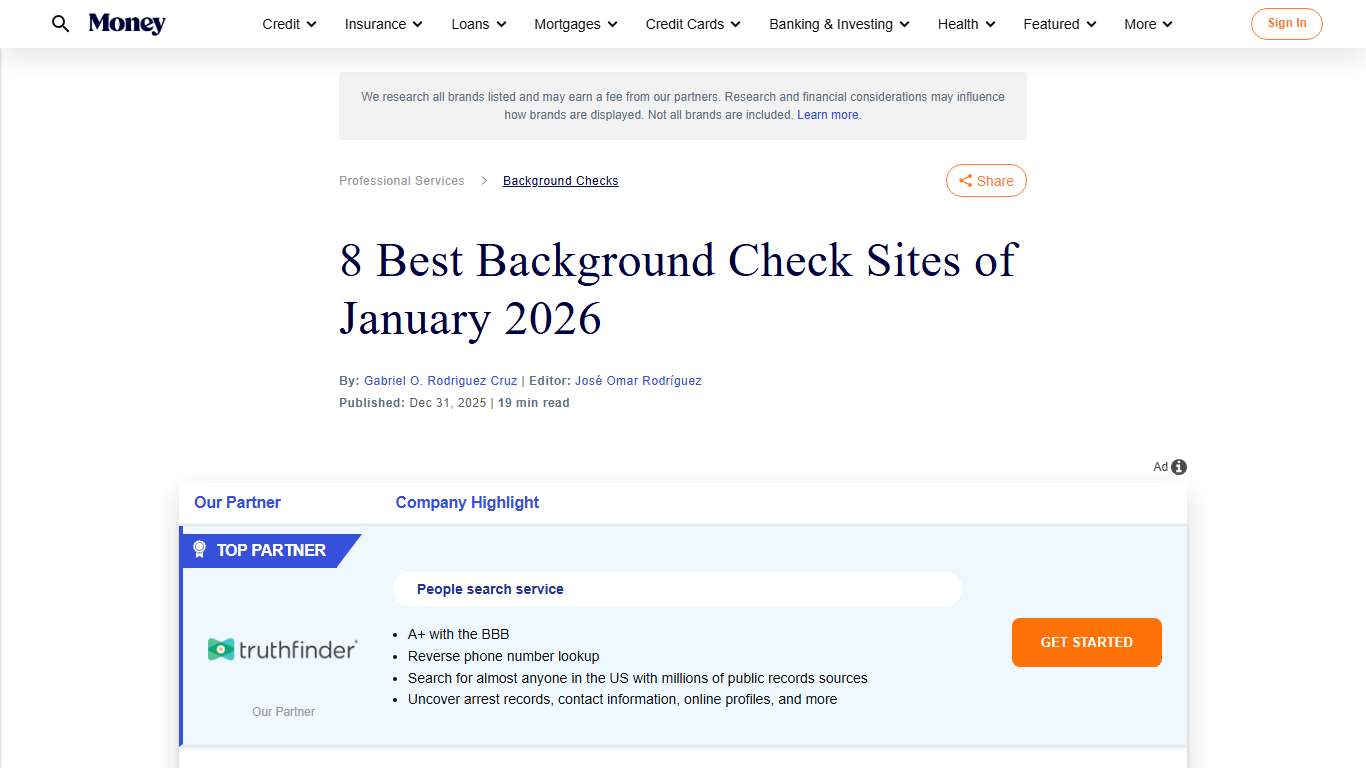Select Mortgages in the navigation bar
Image resolution: width=1366 pixels, height=768 pixels.
(575, 23)
